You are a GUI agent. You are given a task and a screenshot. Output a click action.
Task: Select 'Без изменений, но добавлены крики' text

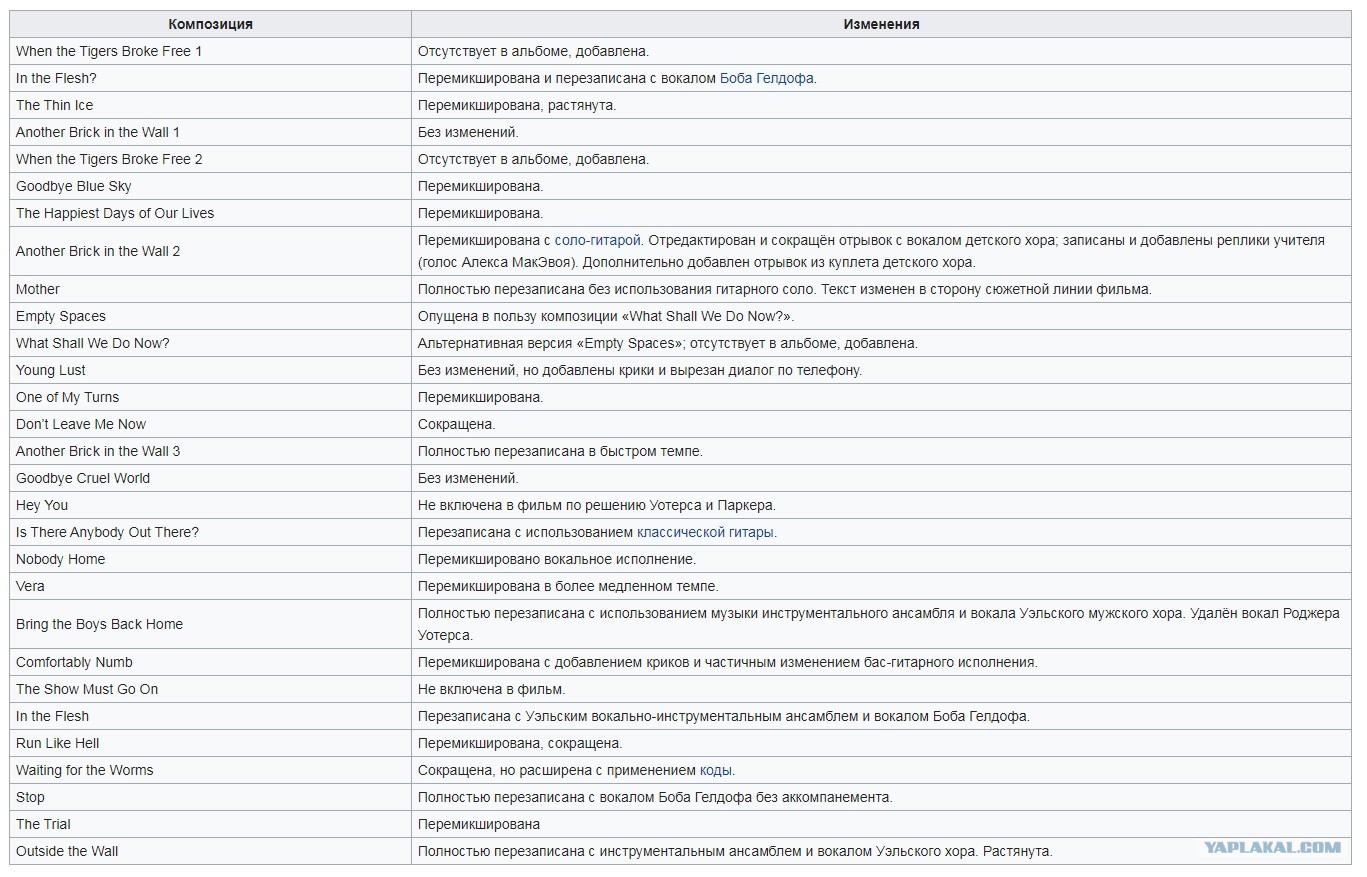click(x=640, y=370)
